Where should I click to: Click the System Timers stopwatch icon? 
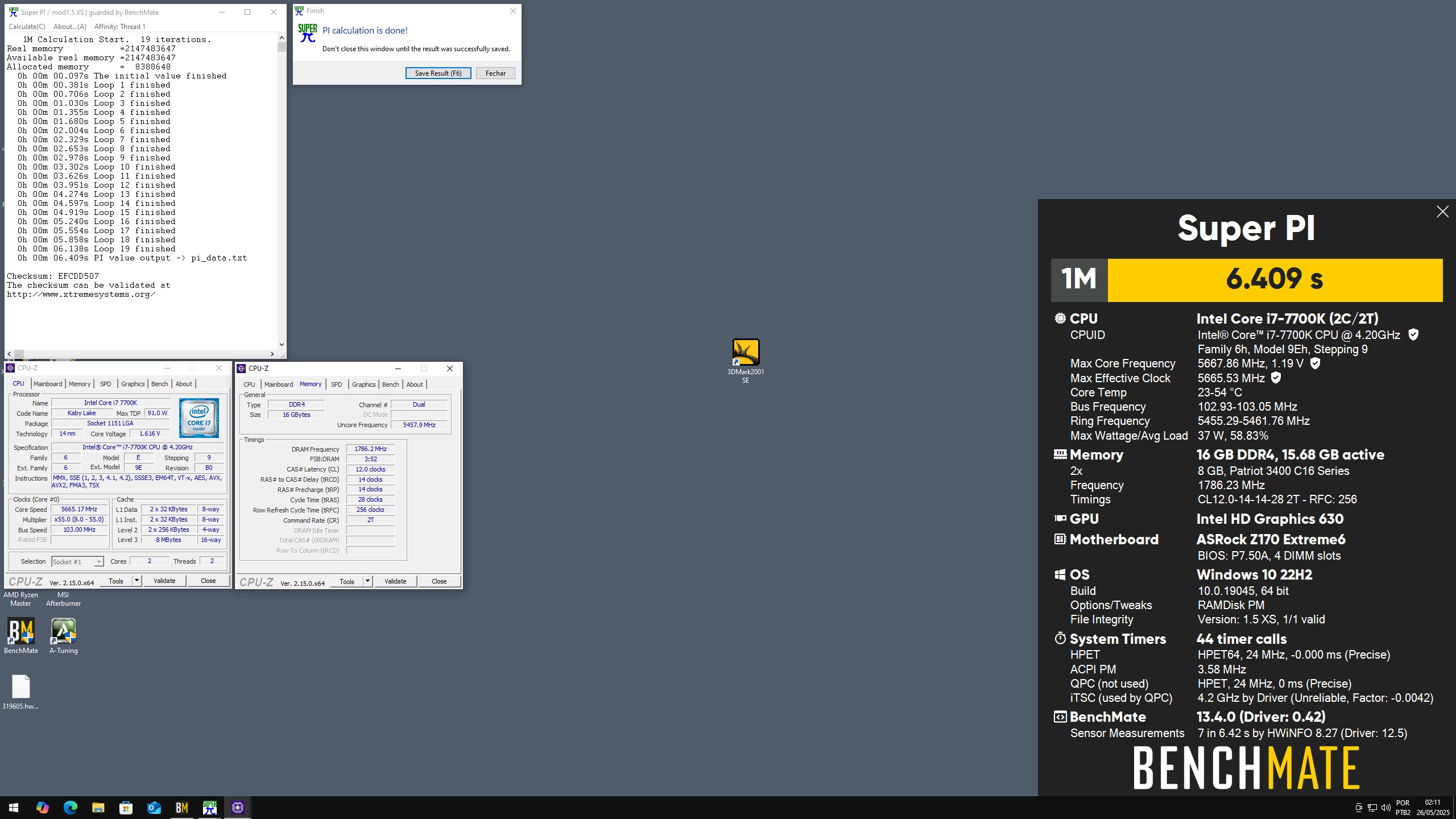pyautogui.click(x=1060, y=638)
